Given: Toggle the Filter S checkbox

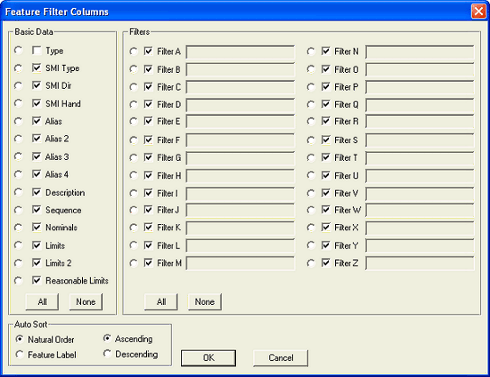Looking at the screenshot, I should 326,140.
